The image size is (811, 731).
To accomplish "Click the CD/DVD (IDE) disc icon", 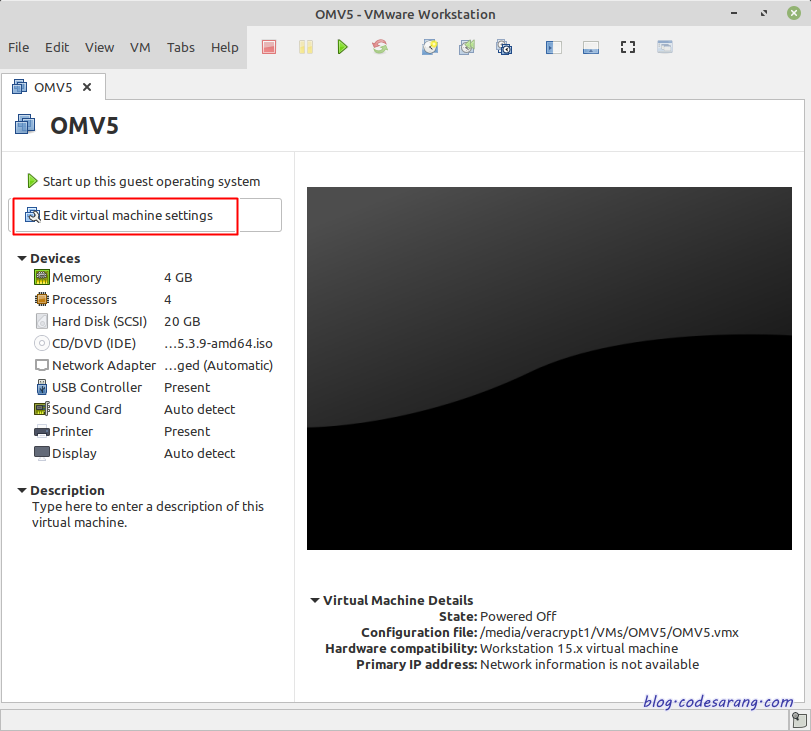I will 41,343.
